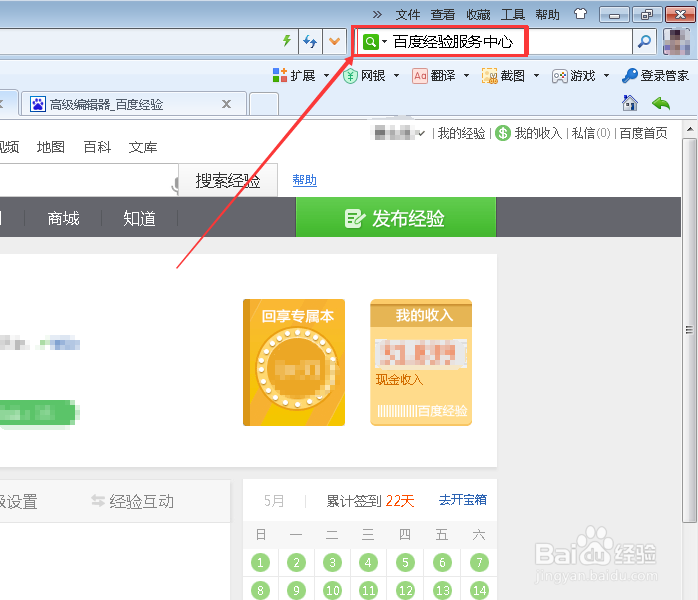Click the magnifier search button

[x=644, y=41]
